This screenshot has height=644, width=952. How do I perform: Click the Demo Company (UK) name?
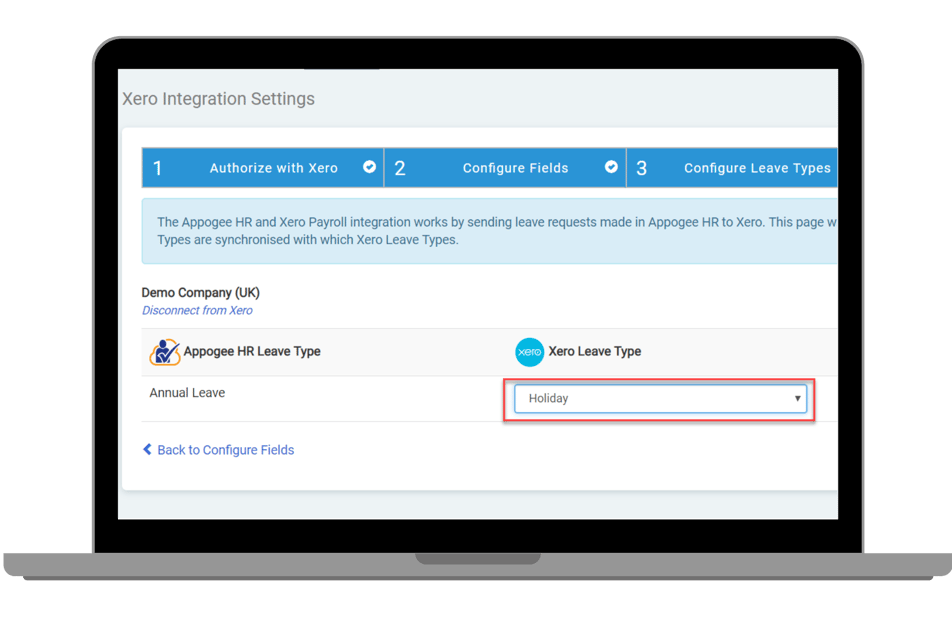(x=200, y=293)
